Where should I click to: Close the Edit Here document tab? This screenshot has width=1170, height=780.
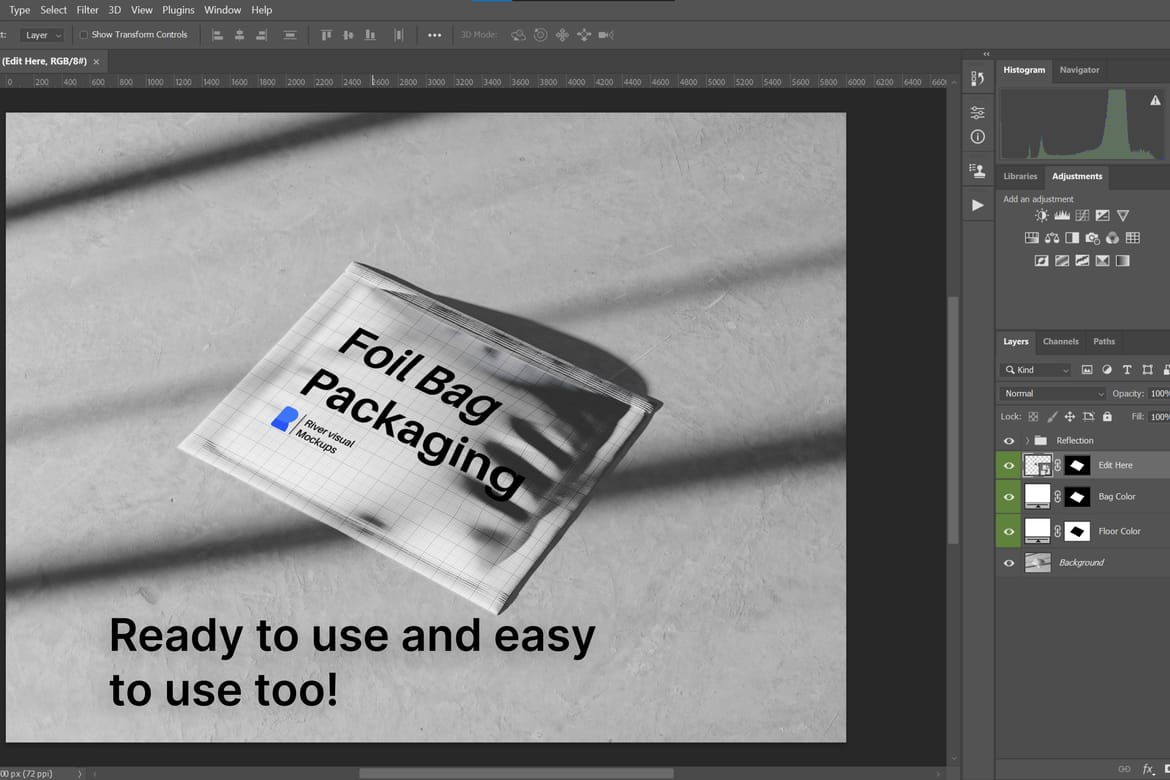click(x=96, y=62)
